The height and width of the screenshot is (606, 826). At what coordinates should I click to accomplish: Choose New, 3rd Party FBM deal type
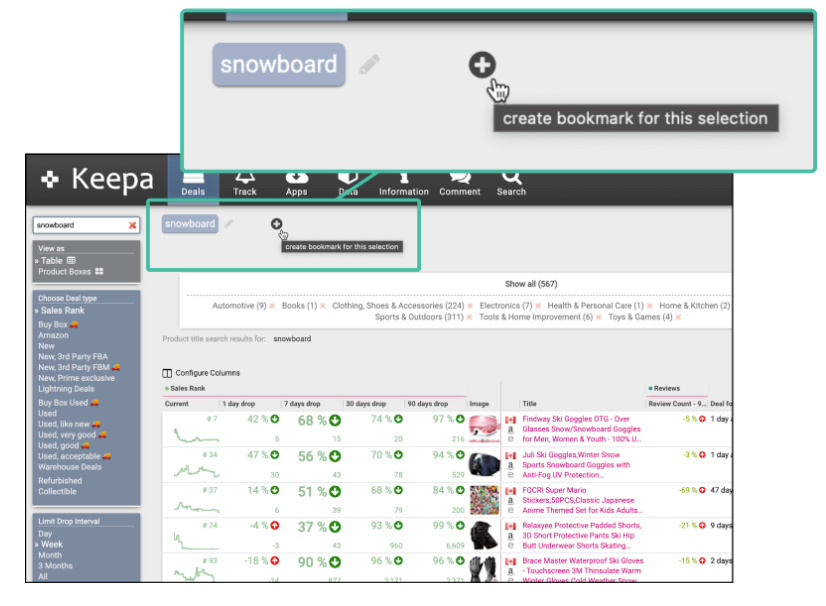(78, 367)
